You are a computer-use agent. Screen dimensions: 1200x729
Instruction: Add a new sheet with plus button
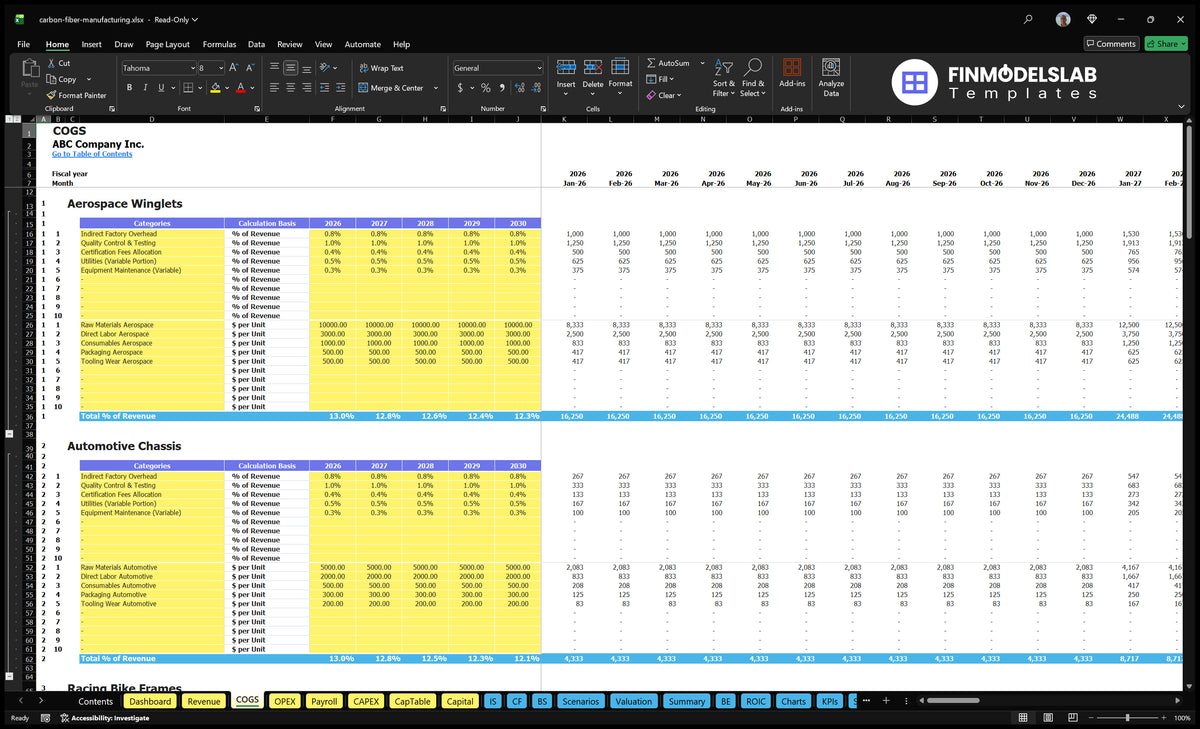pos(885,701)
